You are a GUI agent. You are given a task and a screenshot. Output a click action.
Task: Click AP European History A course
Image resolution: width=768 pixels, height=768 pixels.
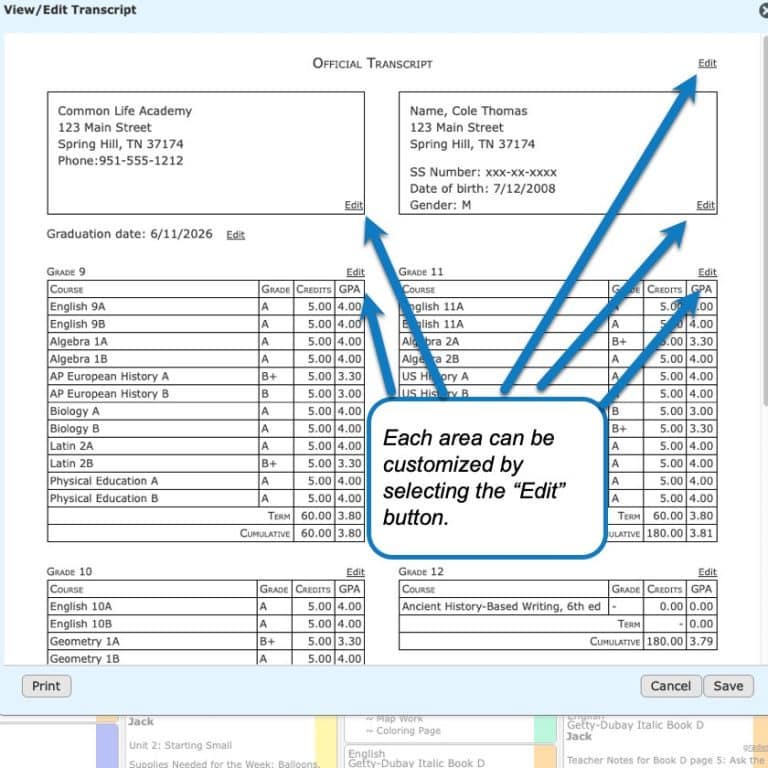[x=153, y=376]
